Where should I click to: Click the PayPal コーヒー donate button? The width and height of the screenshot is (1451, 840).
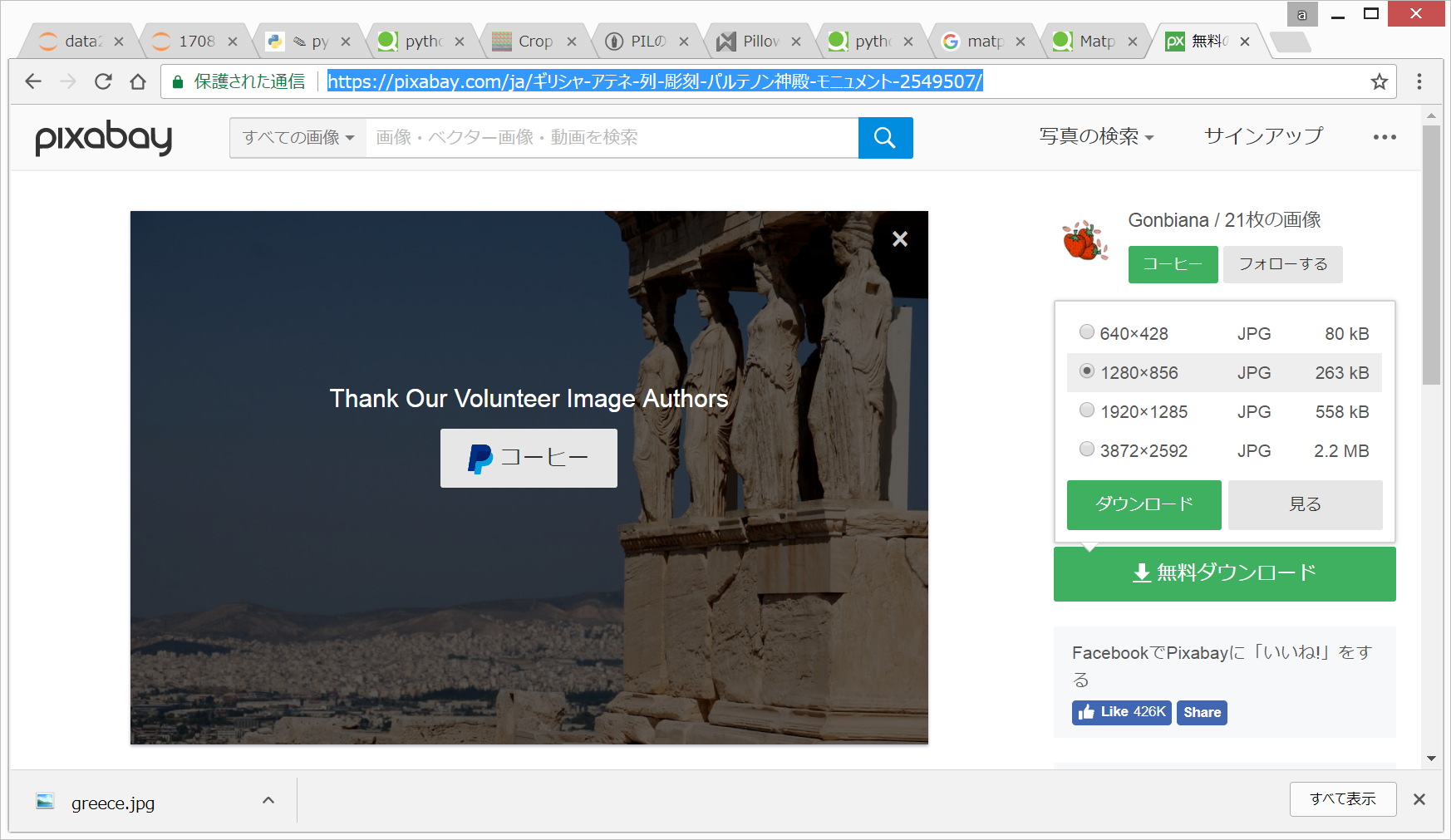529,458
